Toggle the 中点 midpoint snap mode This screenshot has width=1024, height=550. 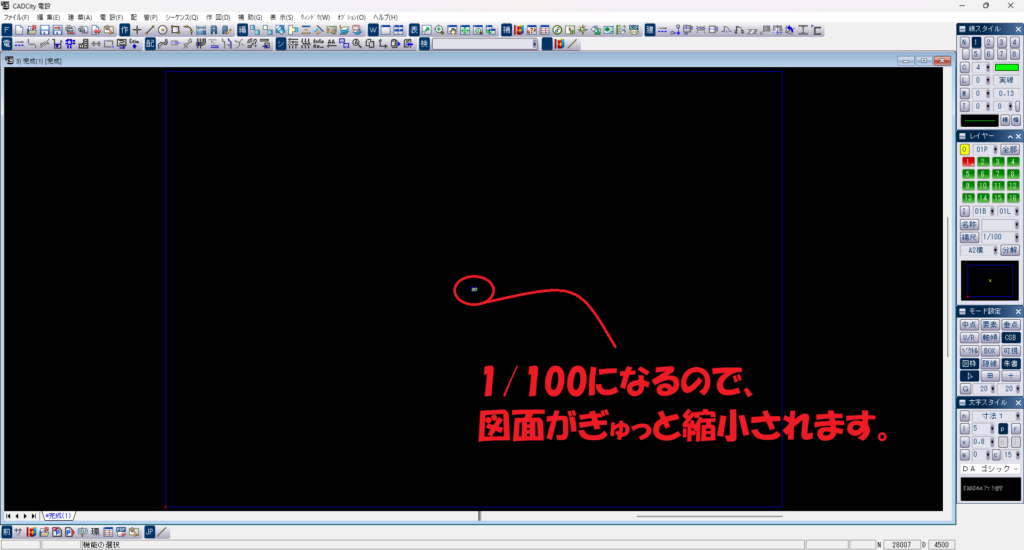tap(968, 325)
